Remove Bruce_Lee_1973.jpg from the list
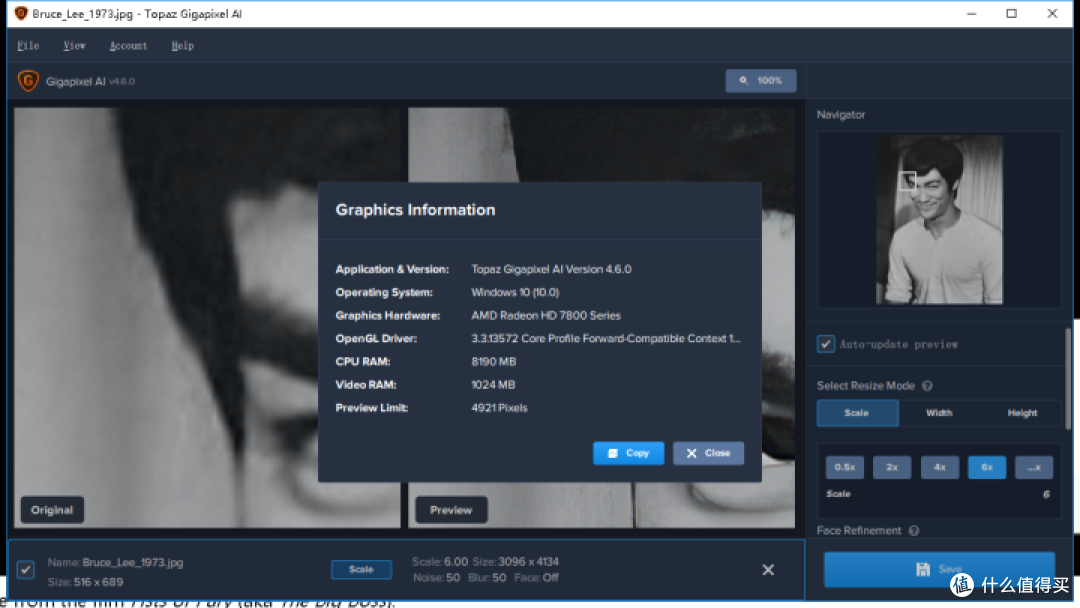 [x=768, y=569]
